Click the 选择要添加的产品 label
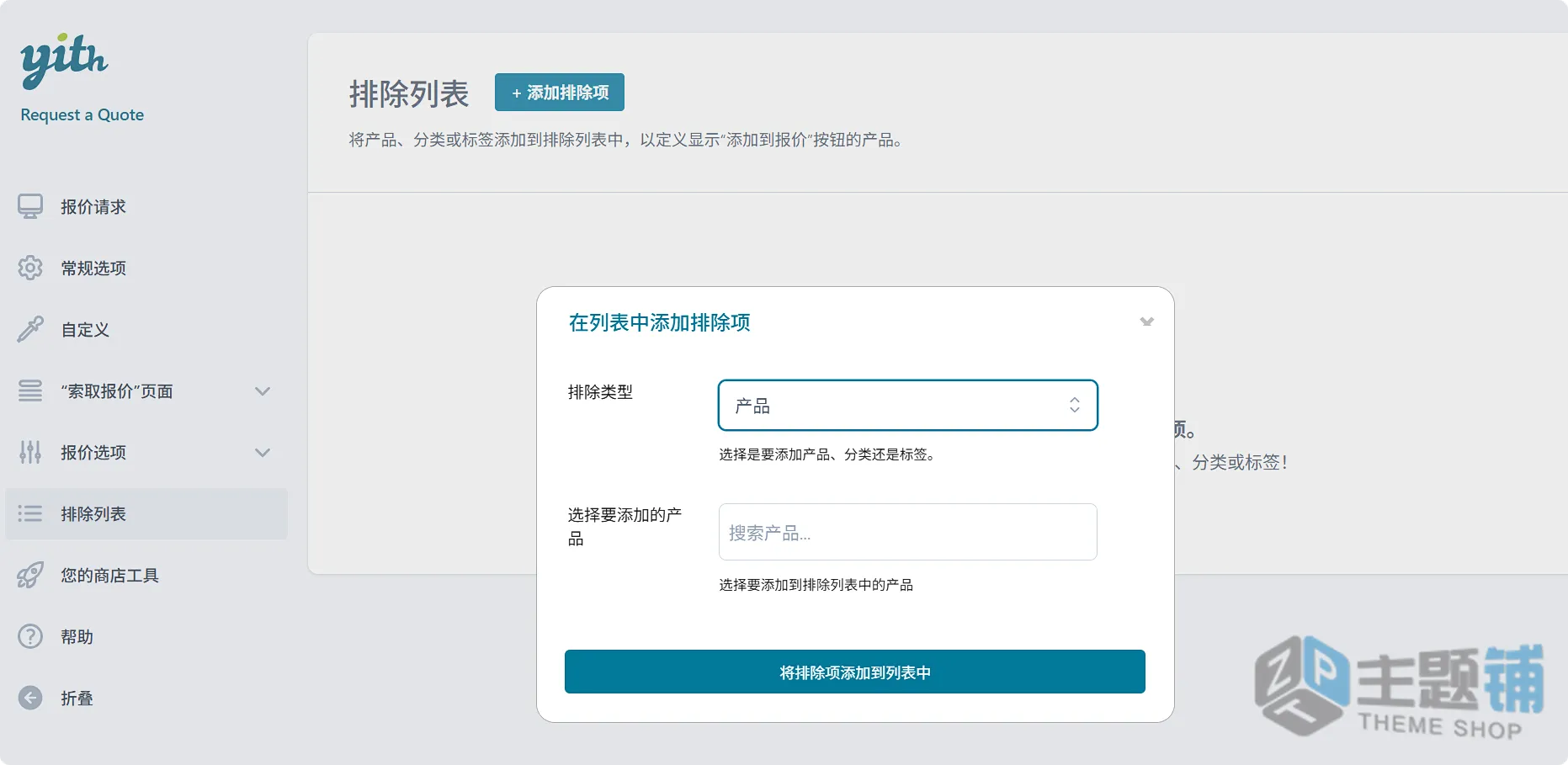This screenshot has width=1568, height=765. pos(624,526)
